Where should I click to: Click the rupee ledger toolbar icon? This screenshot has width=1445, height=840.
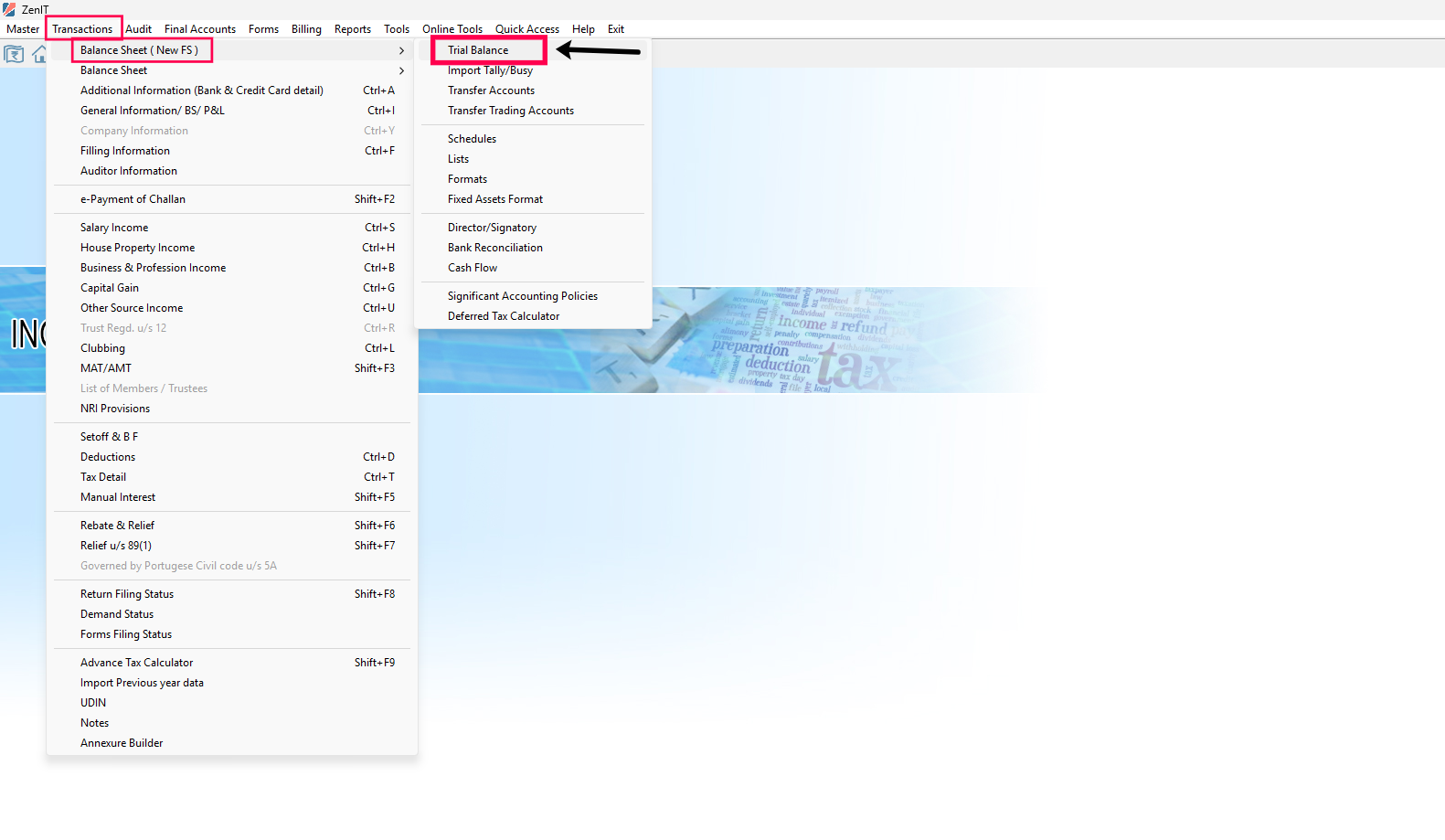pyautogui.click(x=14, y=55)
